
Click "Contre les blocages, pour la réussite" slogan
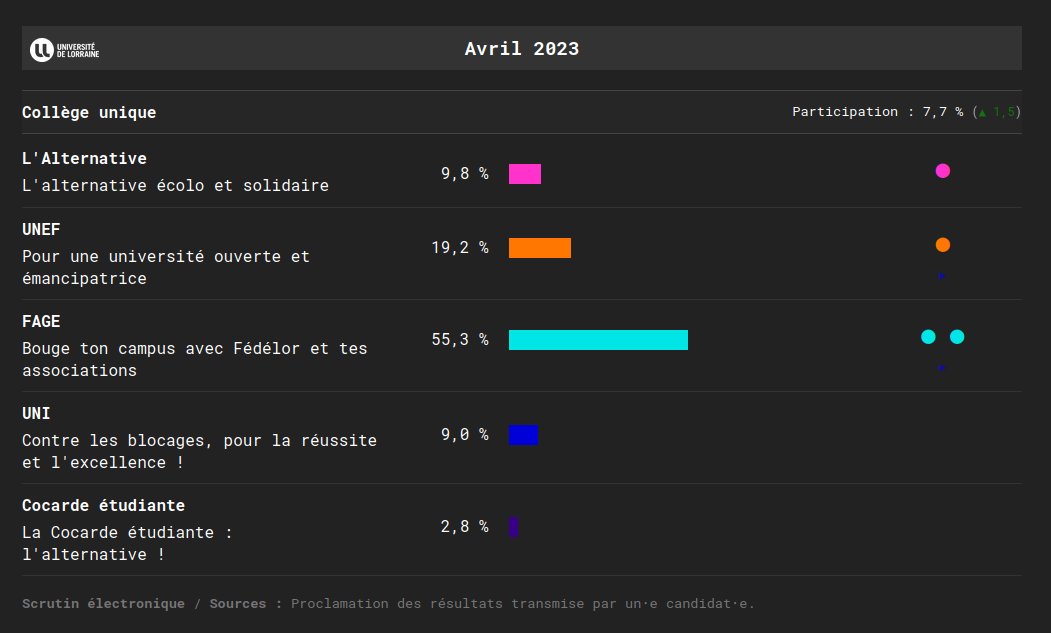click(x=199, y=441)
